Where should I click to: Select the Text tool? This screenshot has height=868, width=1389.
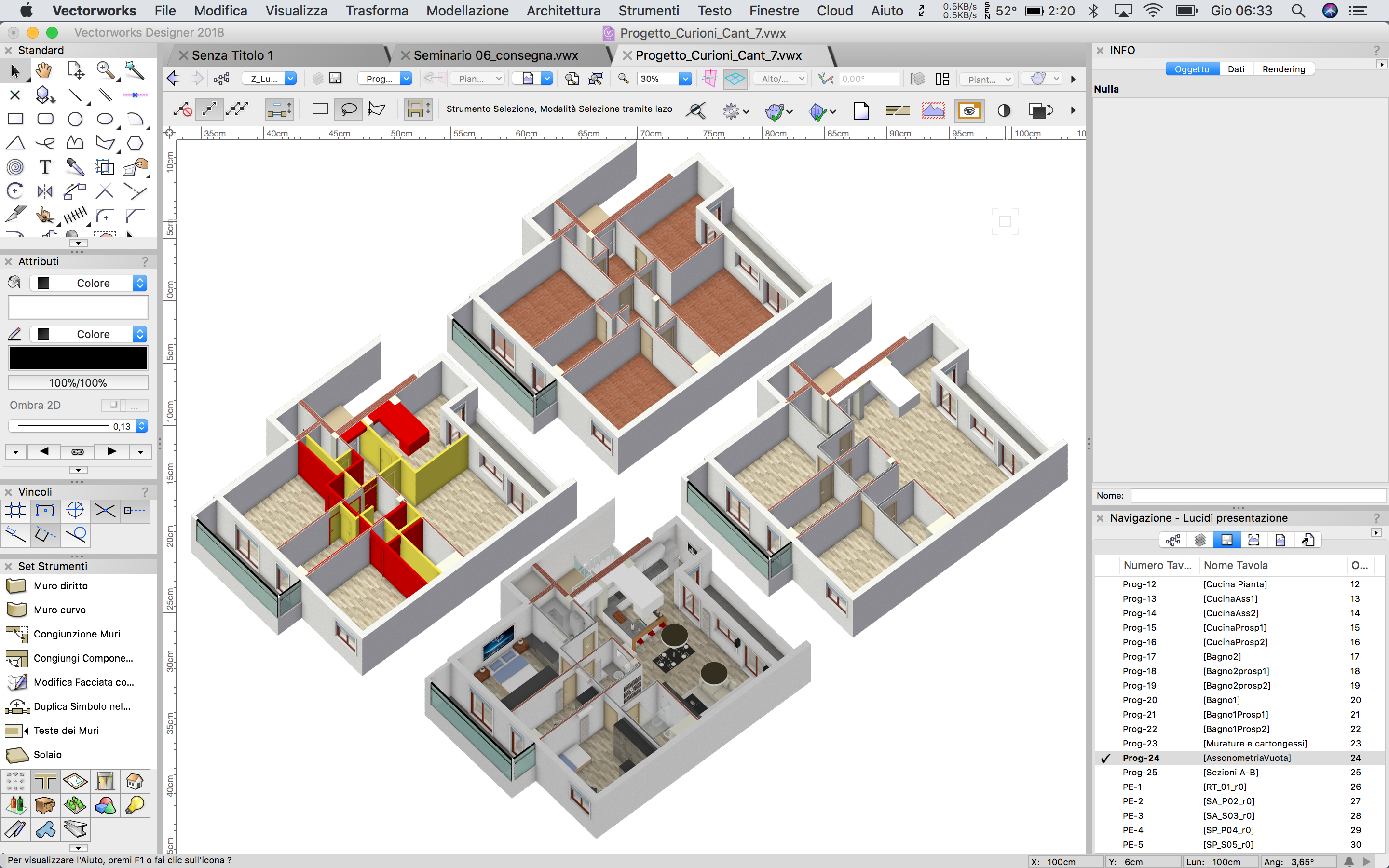click(45, 167)
